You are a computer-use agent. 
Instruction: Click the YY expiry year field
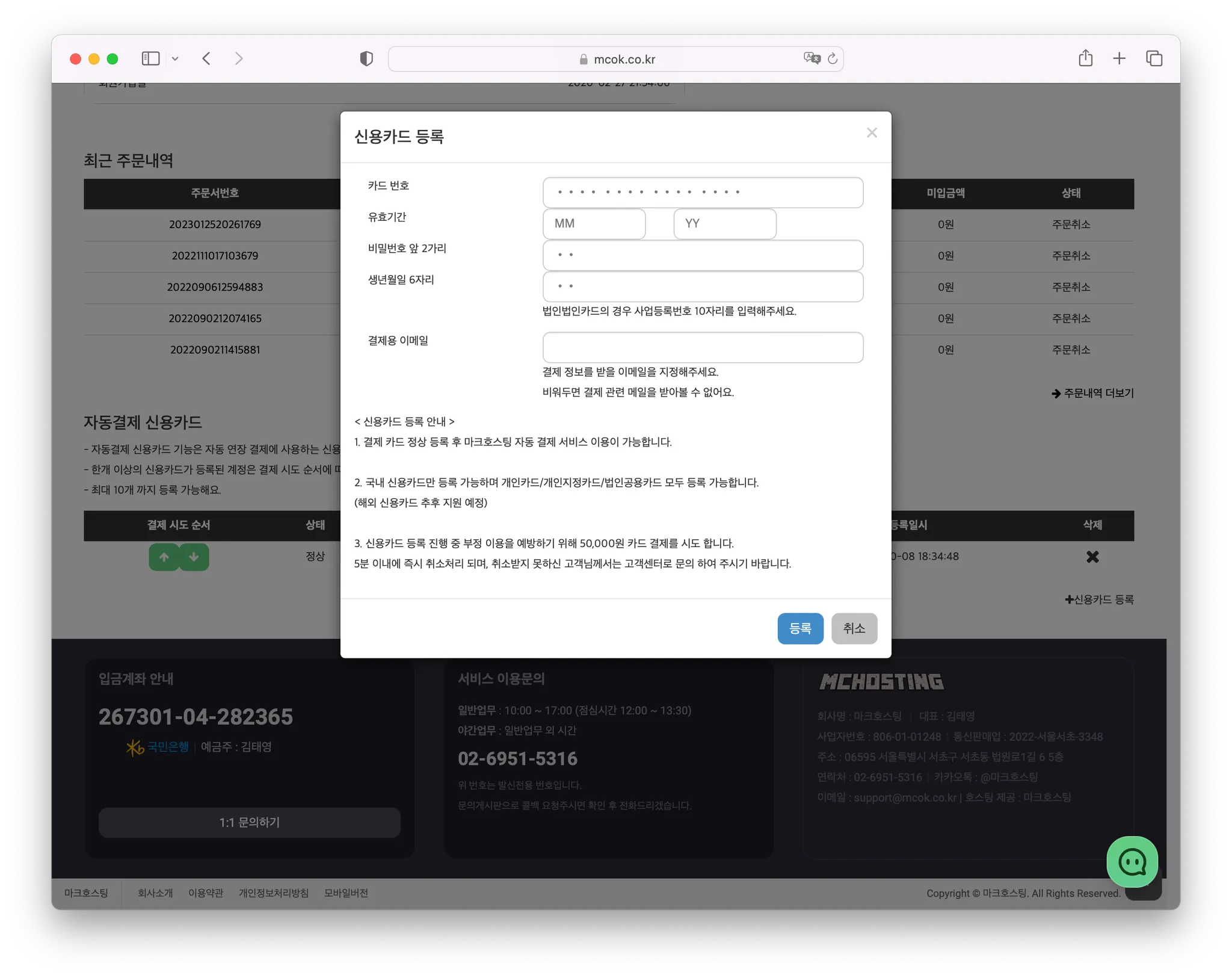tap(724, 224)
